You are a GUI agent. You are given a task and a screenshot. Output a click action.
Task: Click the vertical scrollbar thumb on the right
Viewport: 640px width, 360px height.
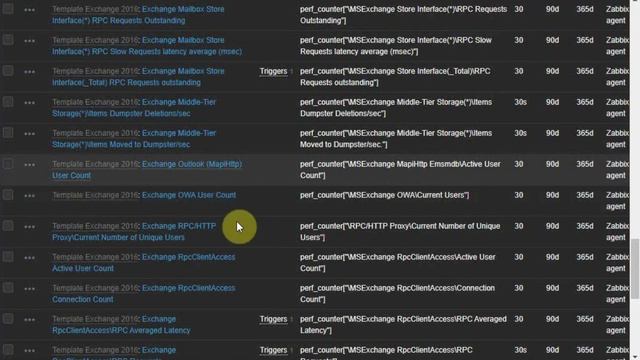(635, 269)
